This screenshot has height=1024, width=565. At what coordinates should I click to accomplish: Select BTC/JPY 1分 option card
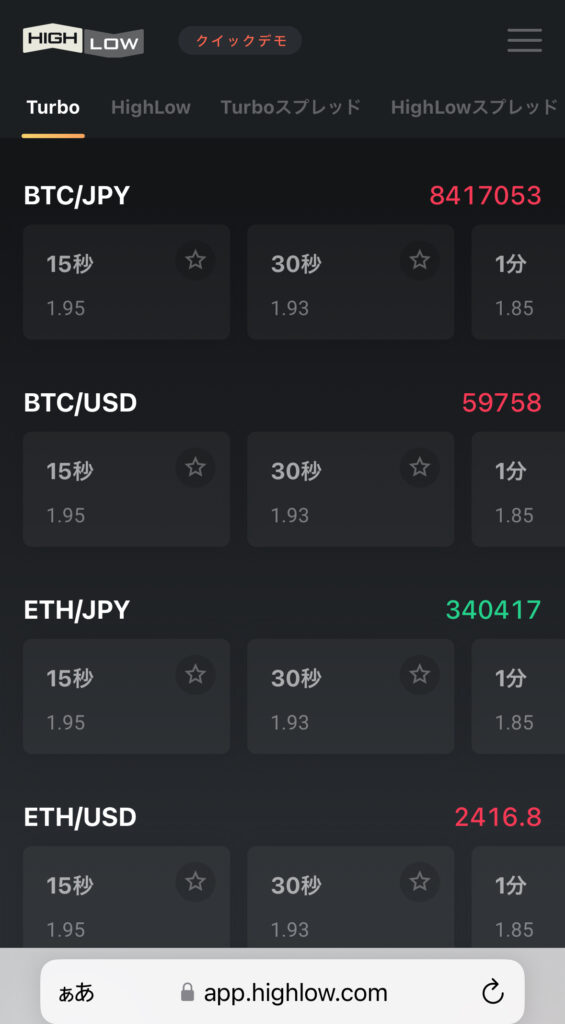tap(518, 282)
